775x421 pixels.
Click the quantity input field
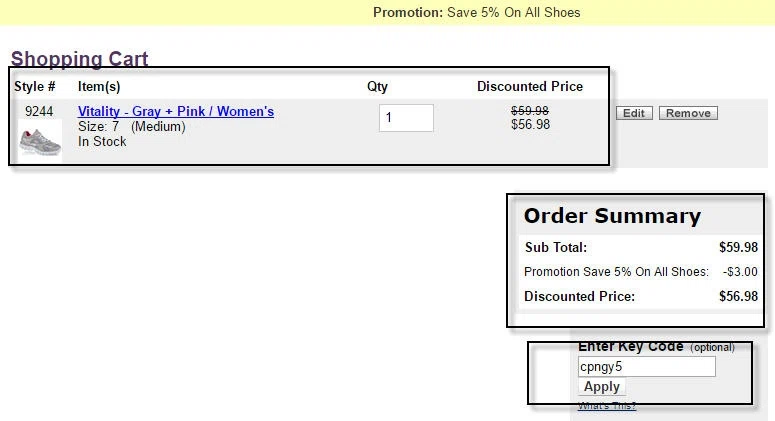(406, 118)
